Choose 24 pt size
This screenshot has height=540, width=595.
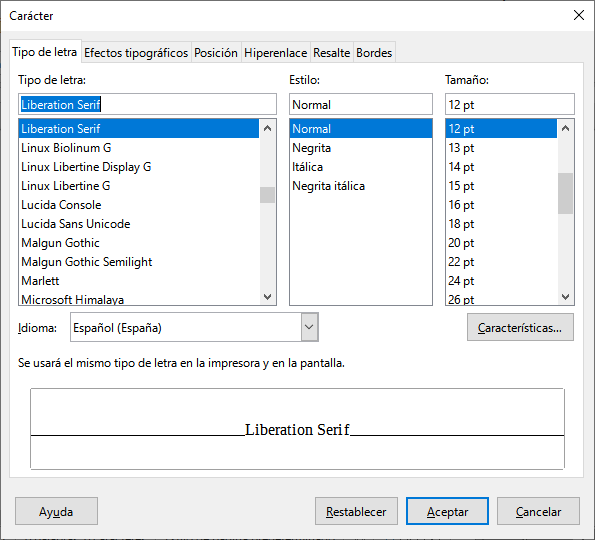(501, 280)
